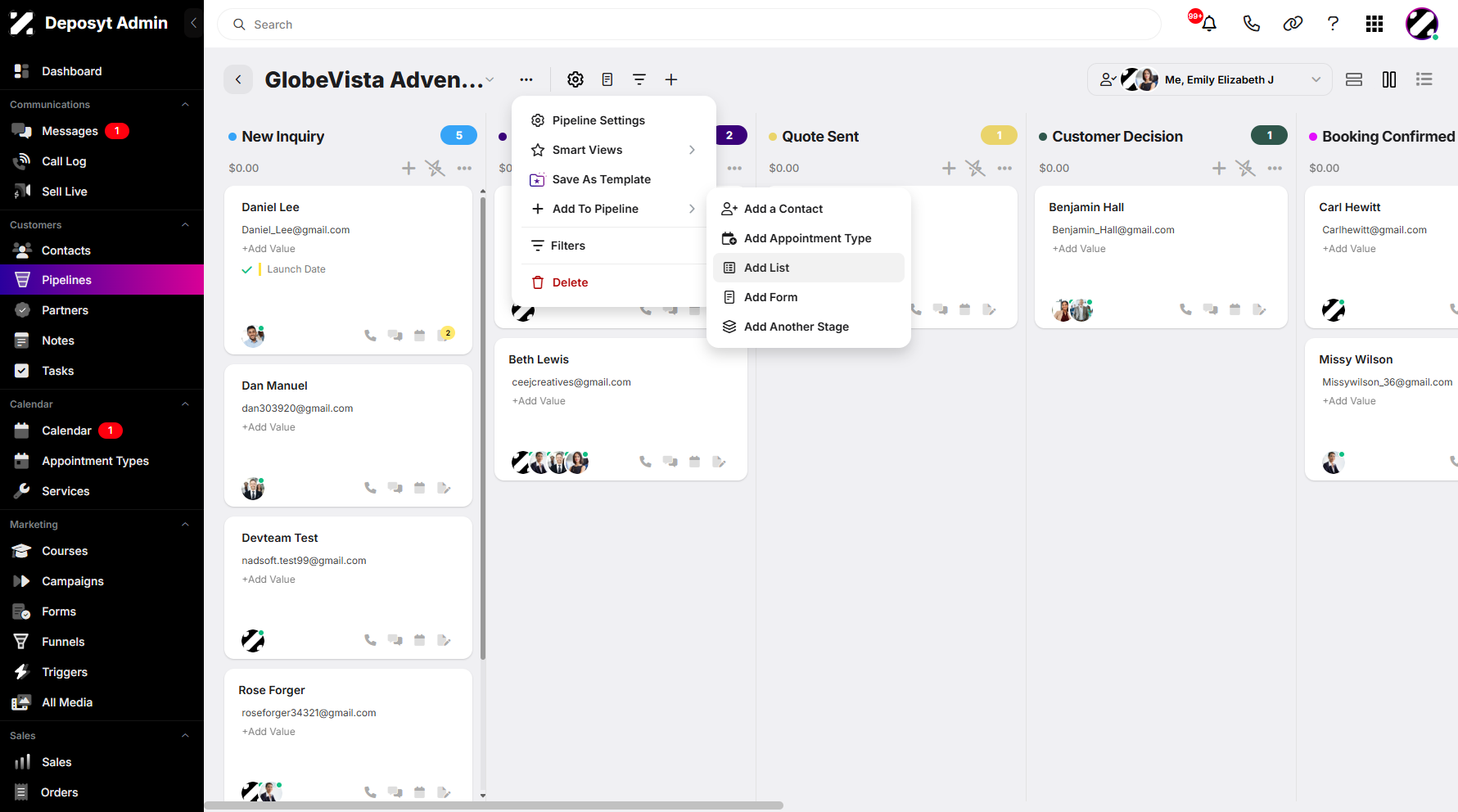This screenshot has width=1458, height=812.
Task: Click +Add Value on Beth Lewis card
Action: [539, 401]
